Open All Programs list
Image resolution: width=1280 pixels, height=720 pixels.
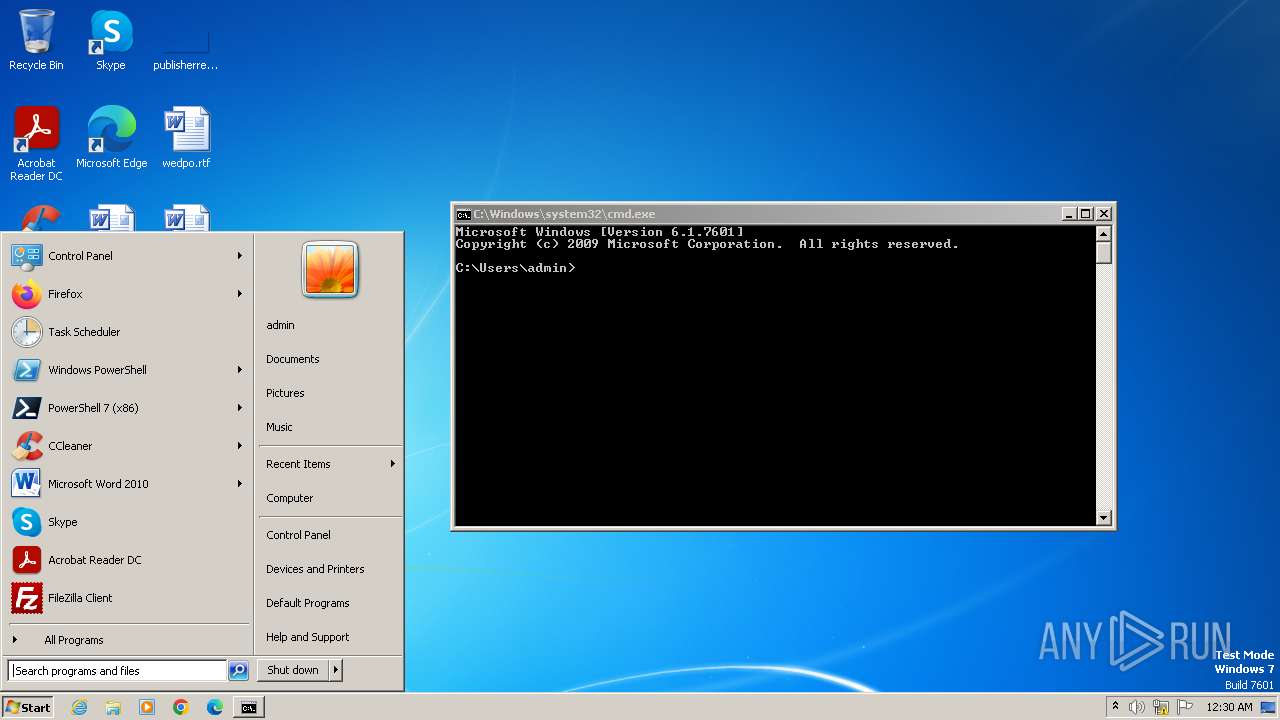(128, 640)
